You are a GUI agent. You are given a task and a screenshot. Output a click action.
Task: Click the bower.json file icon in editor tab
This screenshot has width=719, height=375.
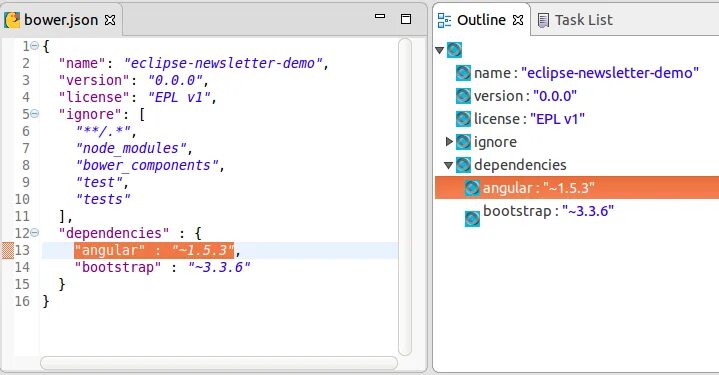pyautogui.click(x=12, y=20)
